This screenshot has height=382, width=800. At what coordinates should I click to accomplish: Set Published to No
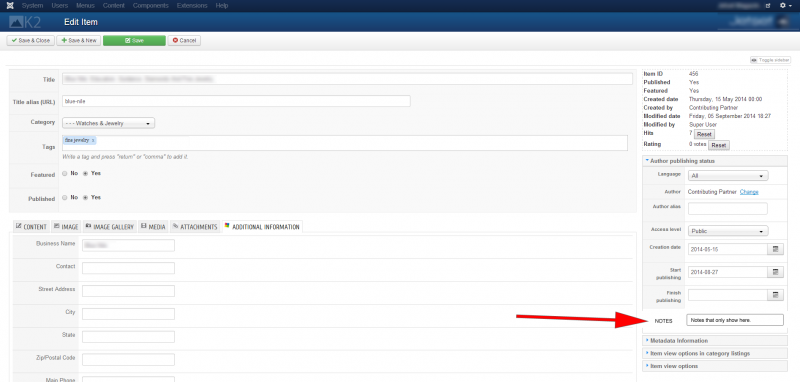tap(65, 197)
